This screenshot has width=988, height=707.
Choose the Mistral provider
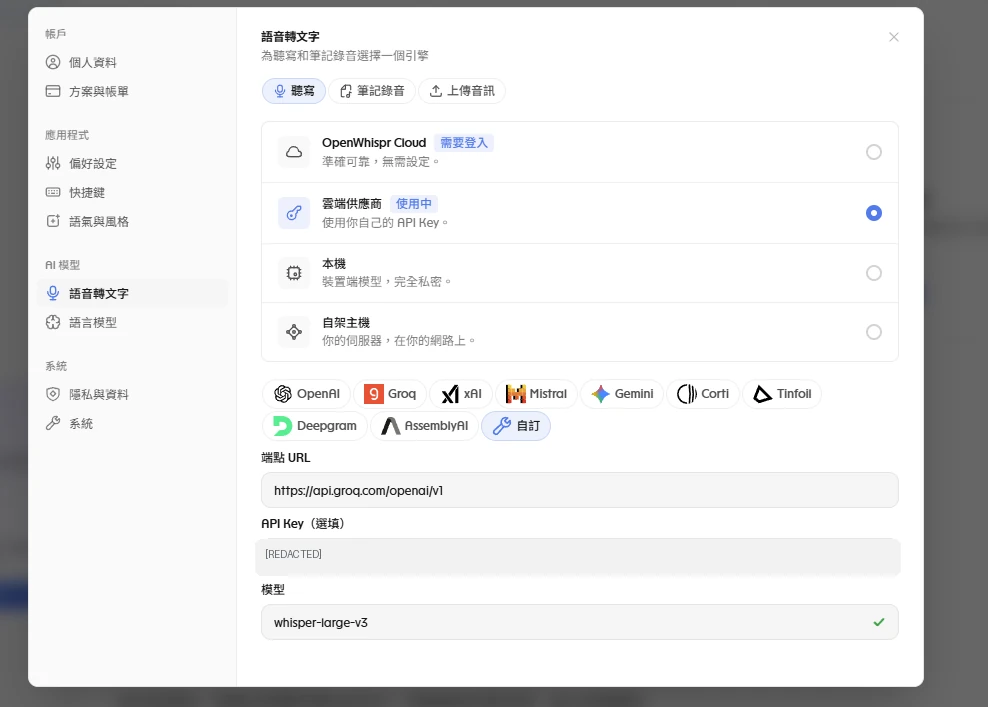click(x=536, y=394)
